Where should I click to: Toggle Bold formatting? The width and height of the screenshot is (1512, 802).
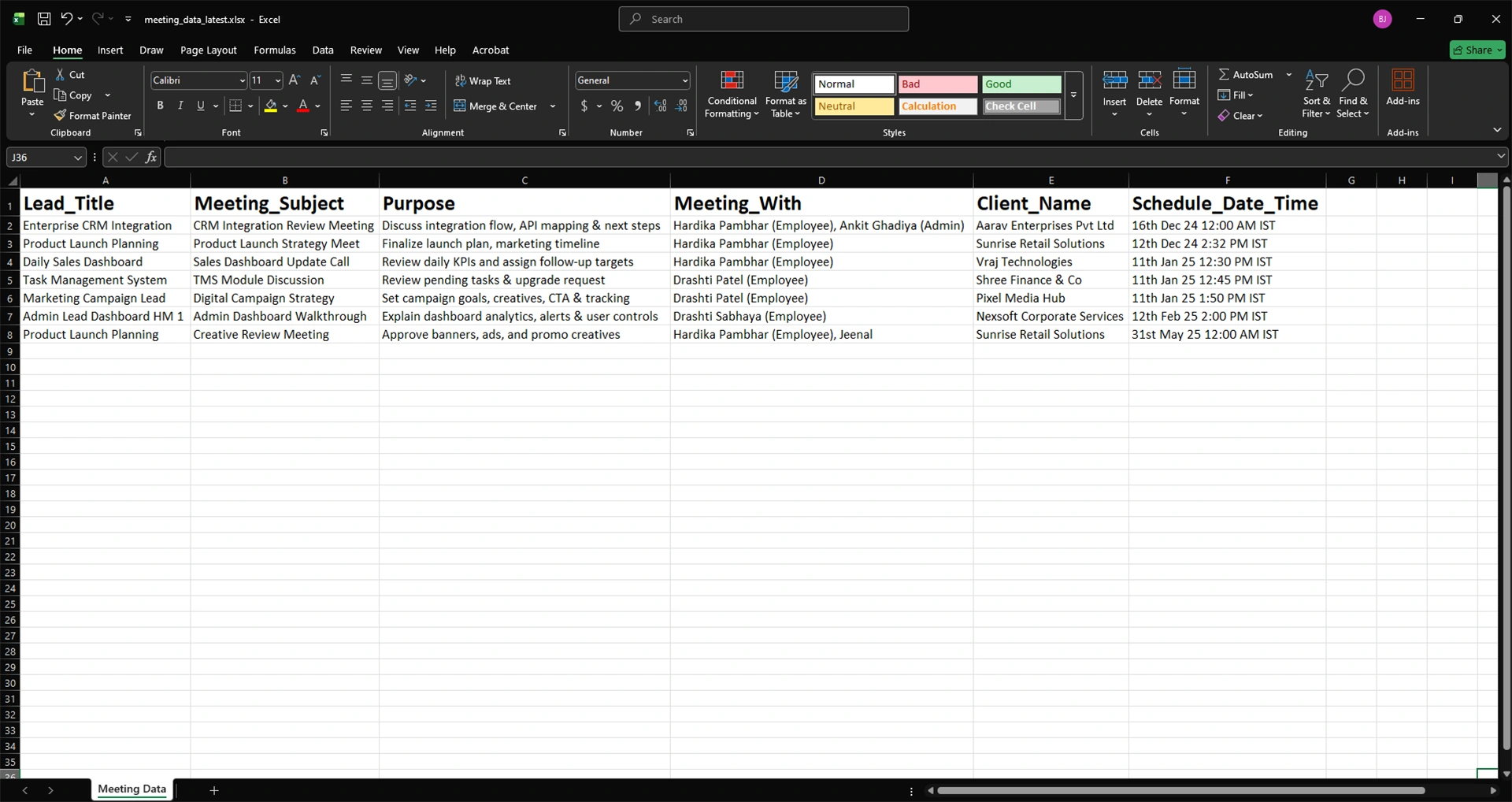[x=160, y=106]
